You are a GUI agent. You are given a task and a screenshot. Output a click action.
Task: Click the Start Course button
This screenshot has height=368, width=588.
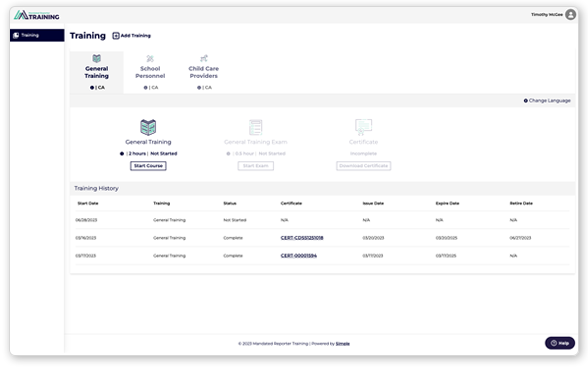click(148, 166)
